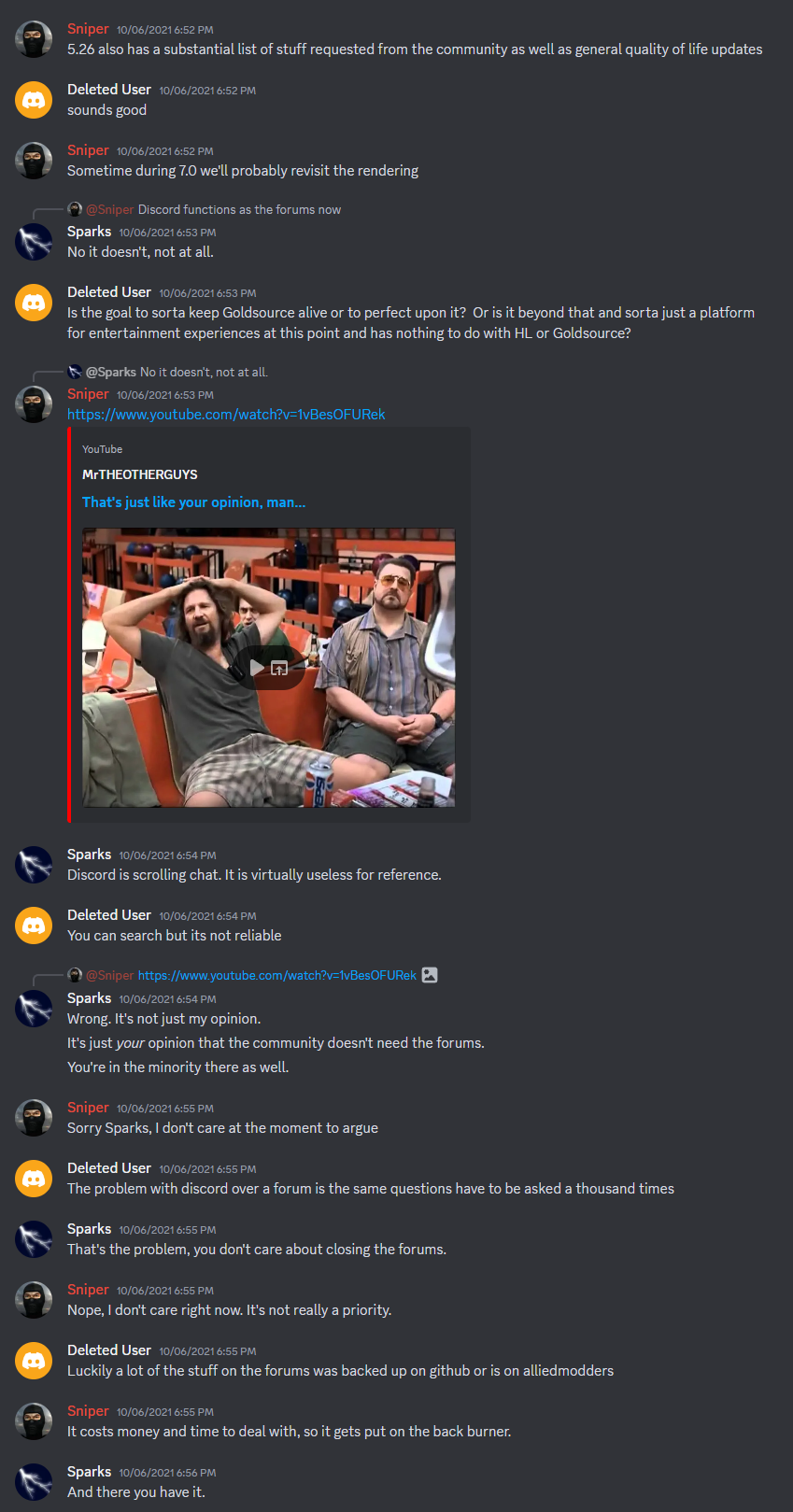Open Sniper's avatar on the 5.26 message
Screen dimensions: 793x1512
[x=34, y=39]
